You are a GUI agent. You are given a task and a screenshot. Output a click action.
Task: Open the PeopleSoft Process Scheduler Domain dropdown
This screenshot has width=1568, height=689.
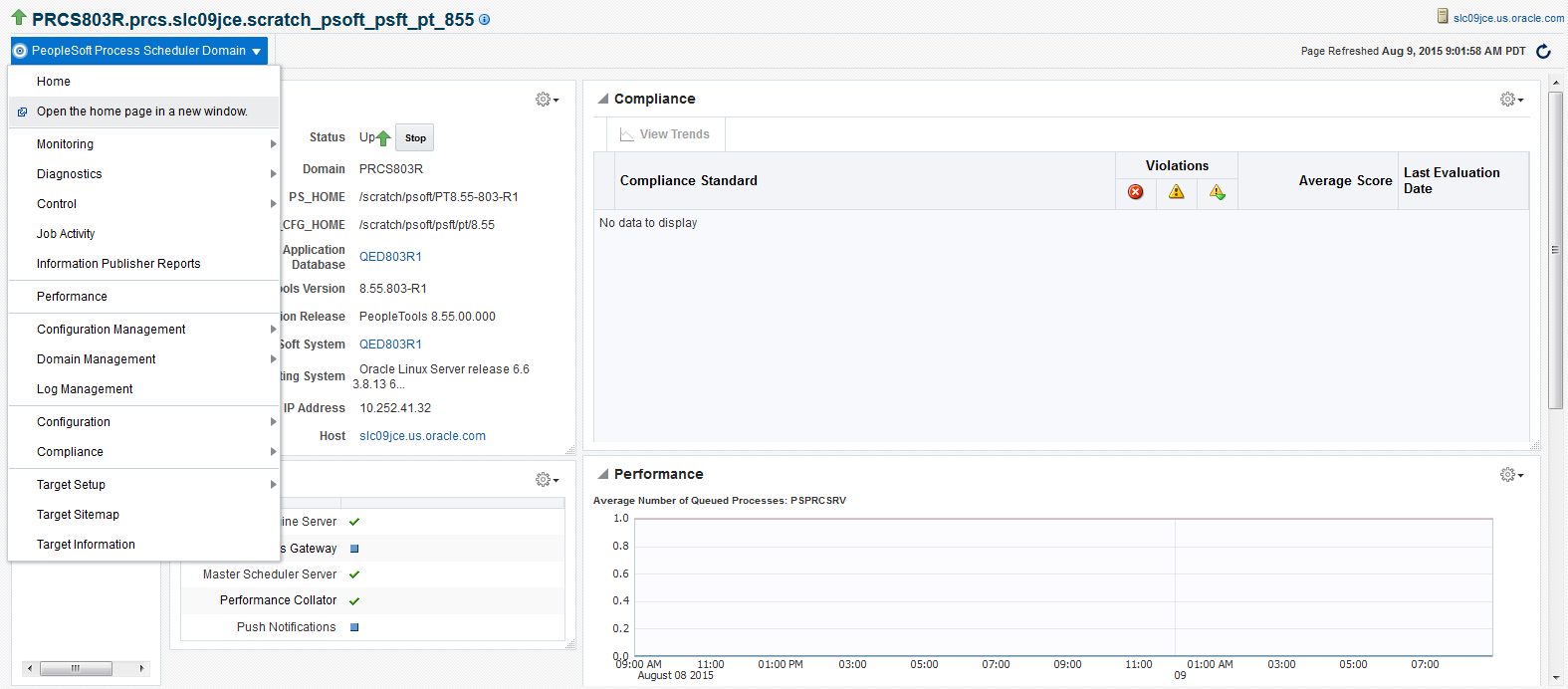pyautogui.click(x=139, y=51)
